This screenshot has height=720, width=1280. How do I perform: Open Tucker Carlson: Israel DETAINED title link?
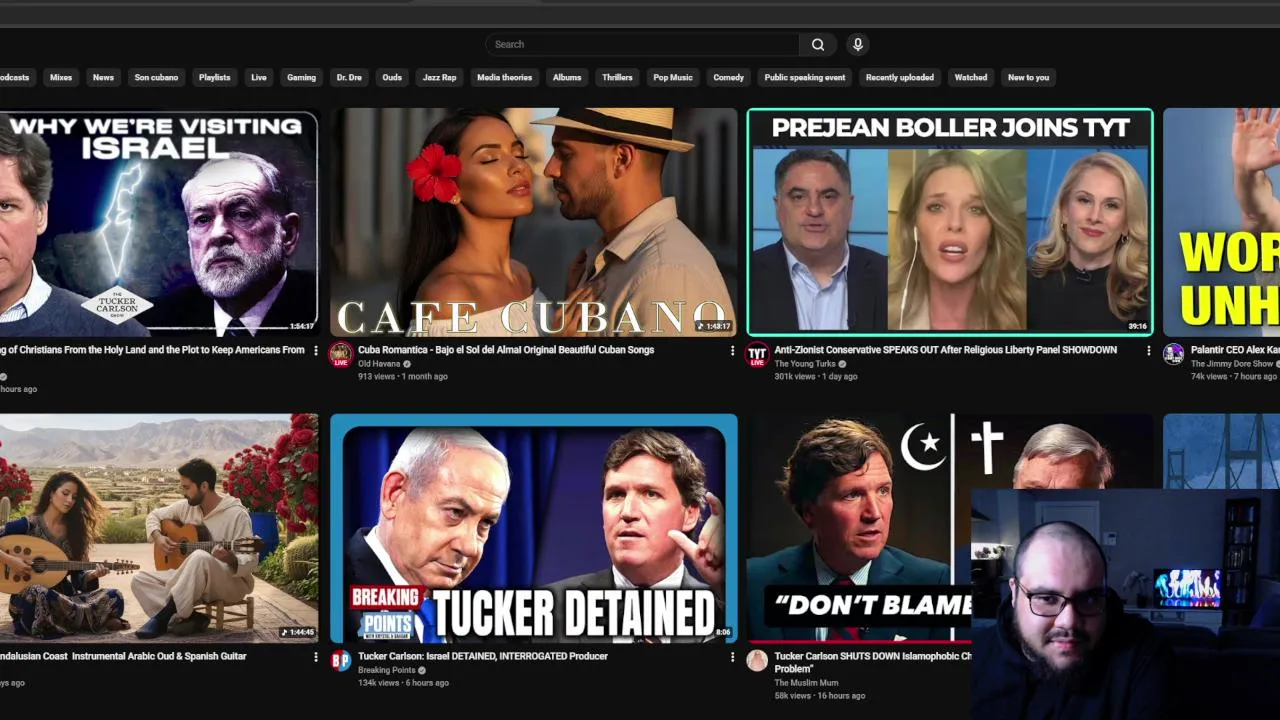pos(483,656)
